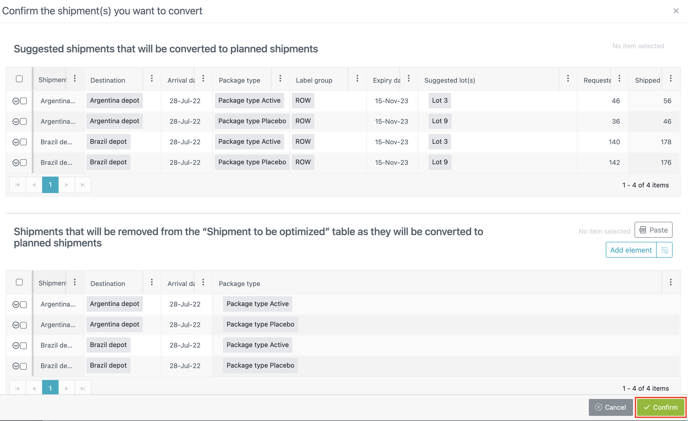This screenshot has height=421, width=688.
Task: Expand the first Argentina row in the top table
Action: [16, 101]
